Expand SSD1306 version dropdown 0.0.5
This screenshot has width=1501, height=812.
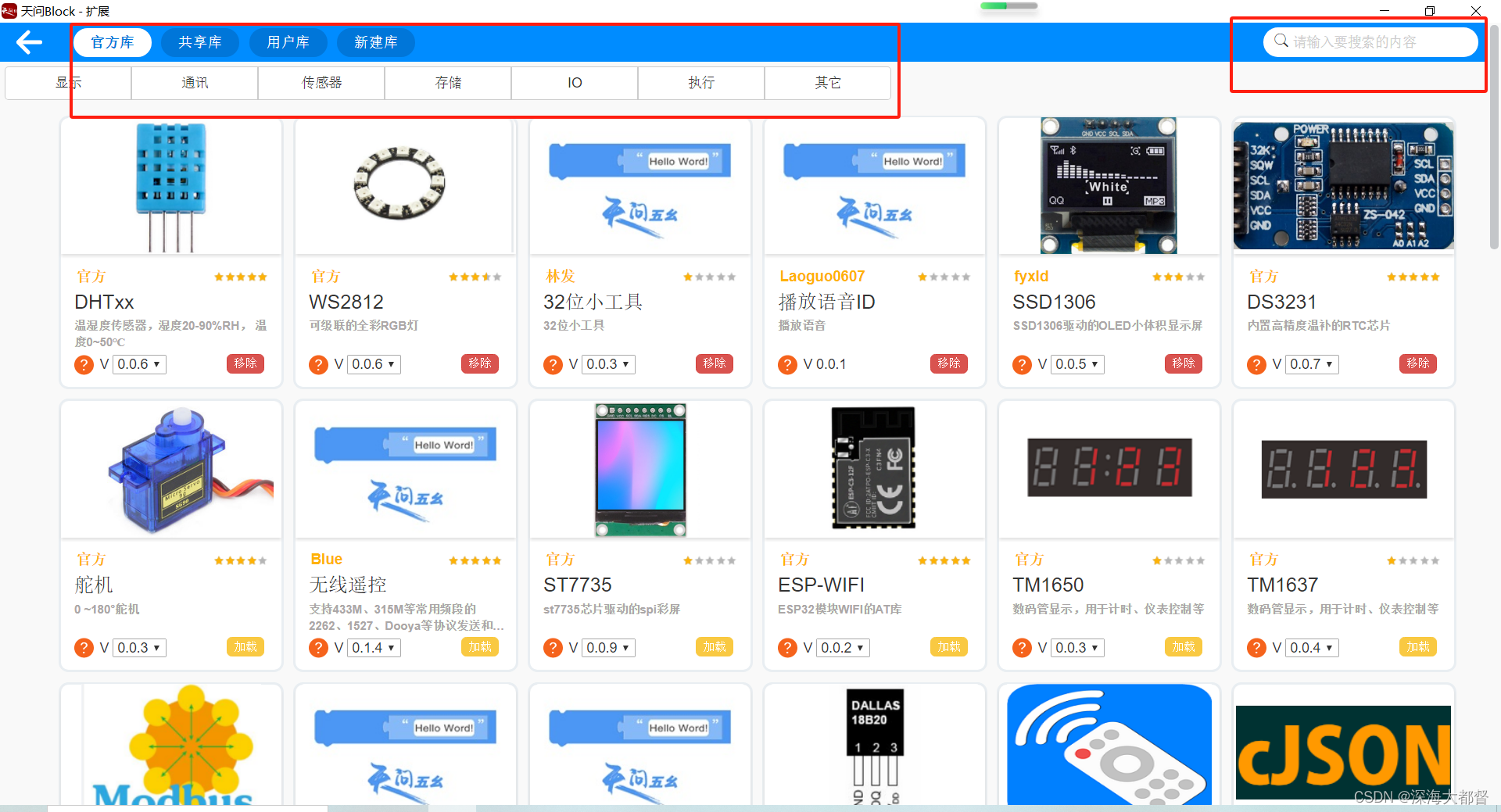pyautogui.click(x=1078, y=364)
